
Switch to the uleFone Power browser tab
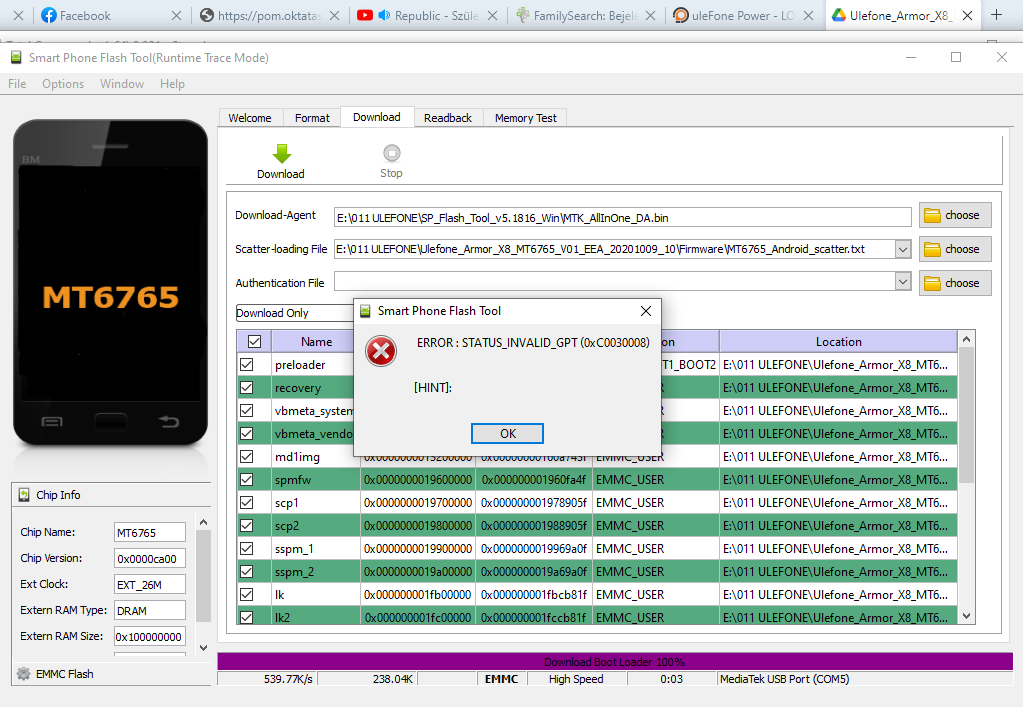(743, 15)
